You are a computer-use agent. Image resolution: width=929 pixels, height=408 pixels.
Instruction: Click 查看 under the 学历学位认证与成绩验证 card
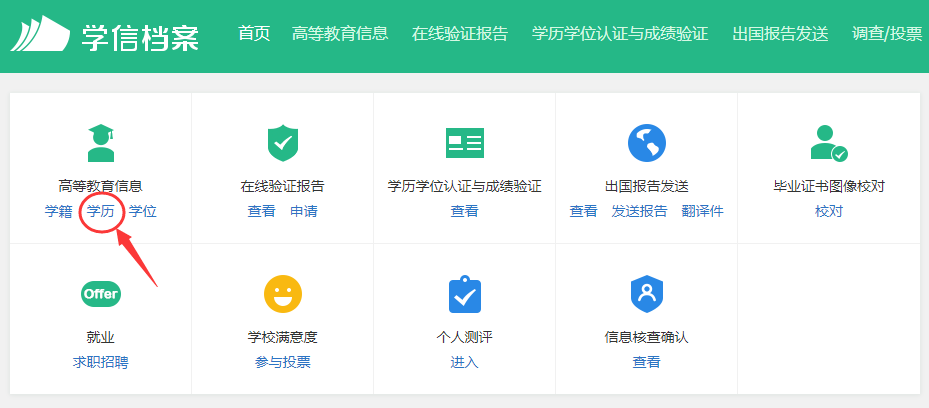464,211
